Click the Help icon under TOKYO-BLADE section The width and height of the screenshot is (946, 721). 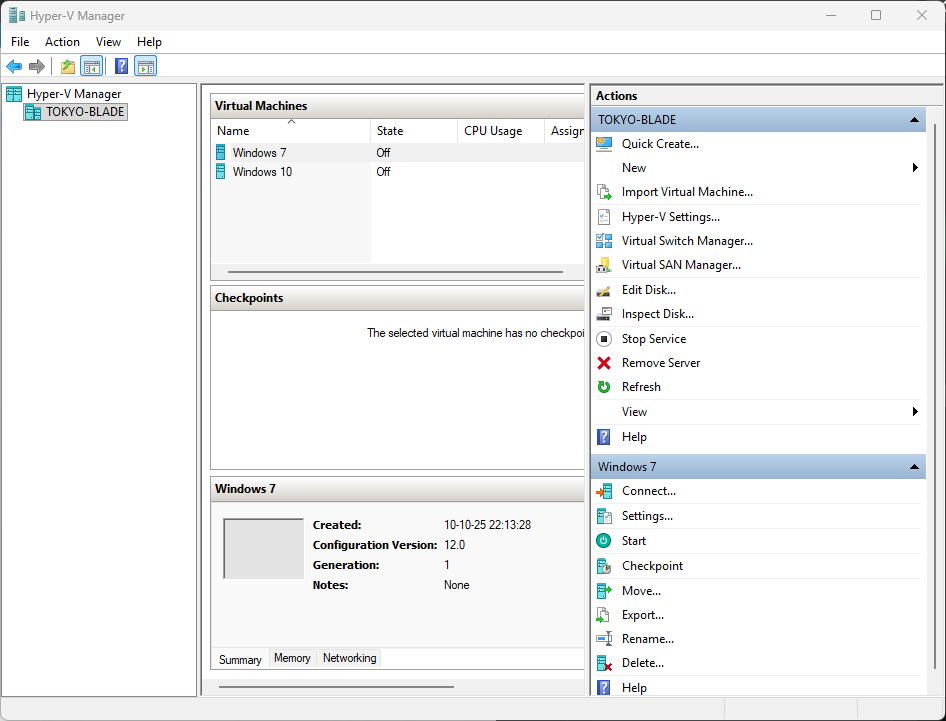tap(604, 437)
